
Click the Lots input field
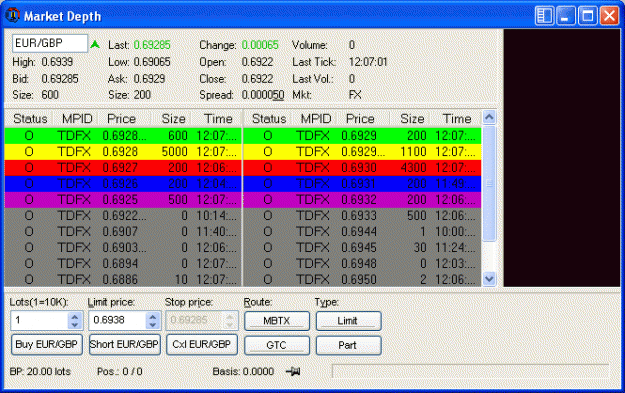tap(39, 320)
